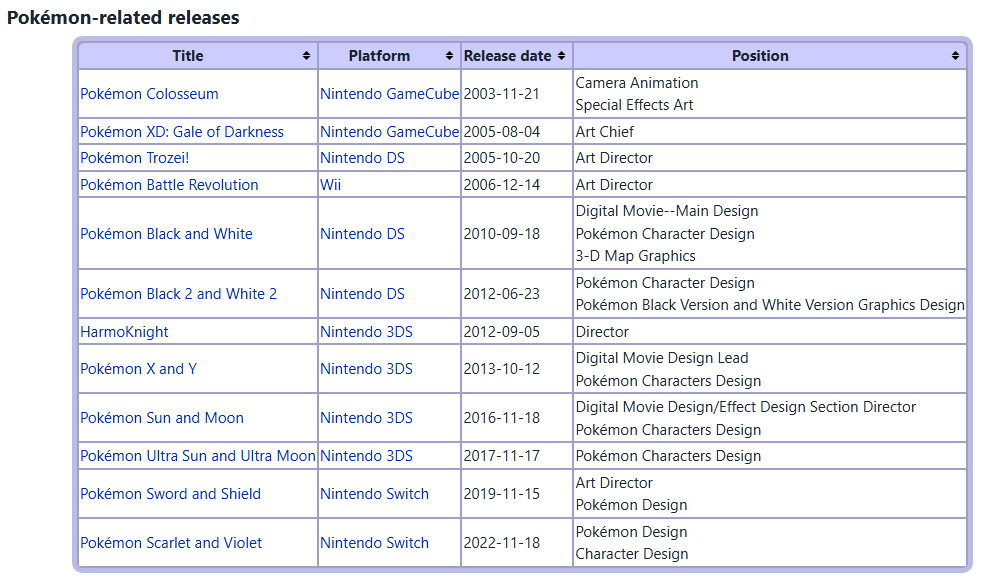
Task: Open Nintendo GameCube link in Colosseum row
Action: [x=389, y=94]
